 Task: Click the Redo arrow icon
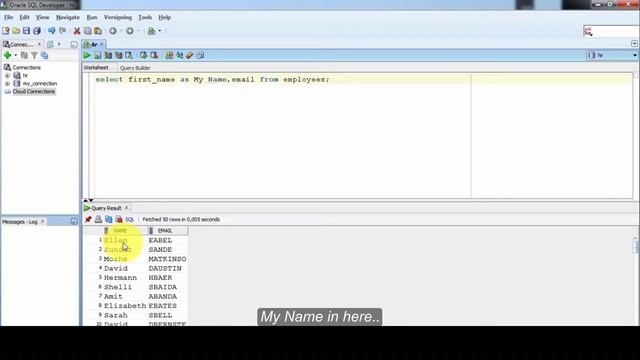point(62,31)
